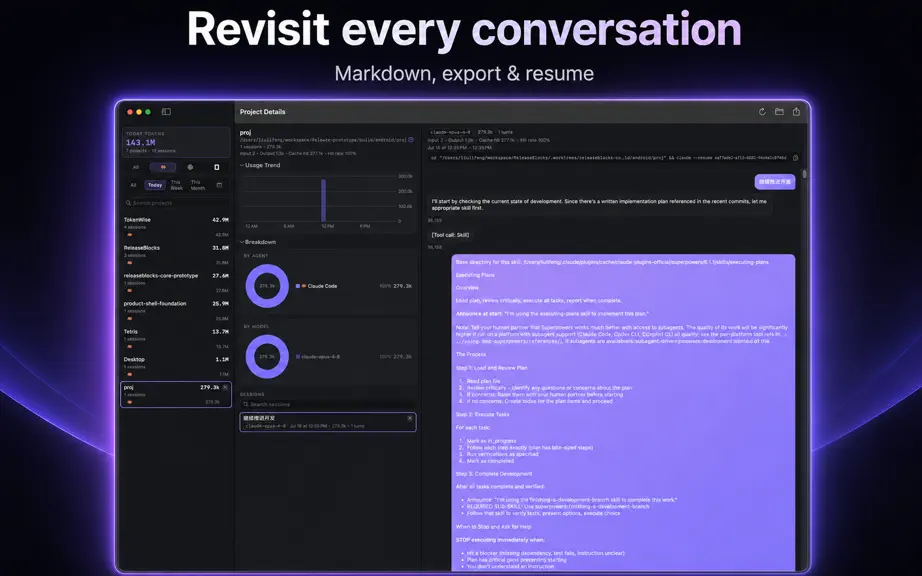Click the macOS yellow minimize button
The height and width of the screenshot is (576, 922).
pos(139,112)
